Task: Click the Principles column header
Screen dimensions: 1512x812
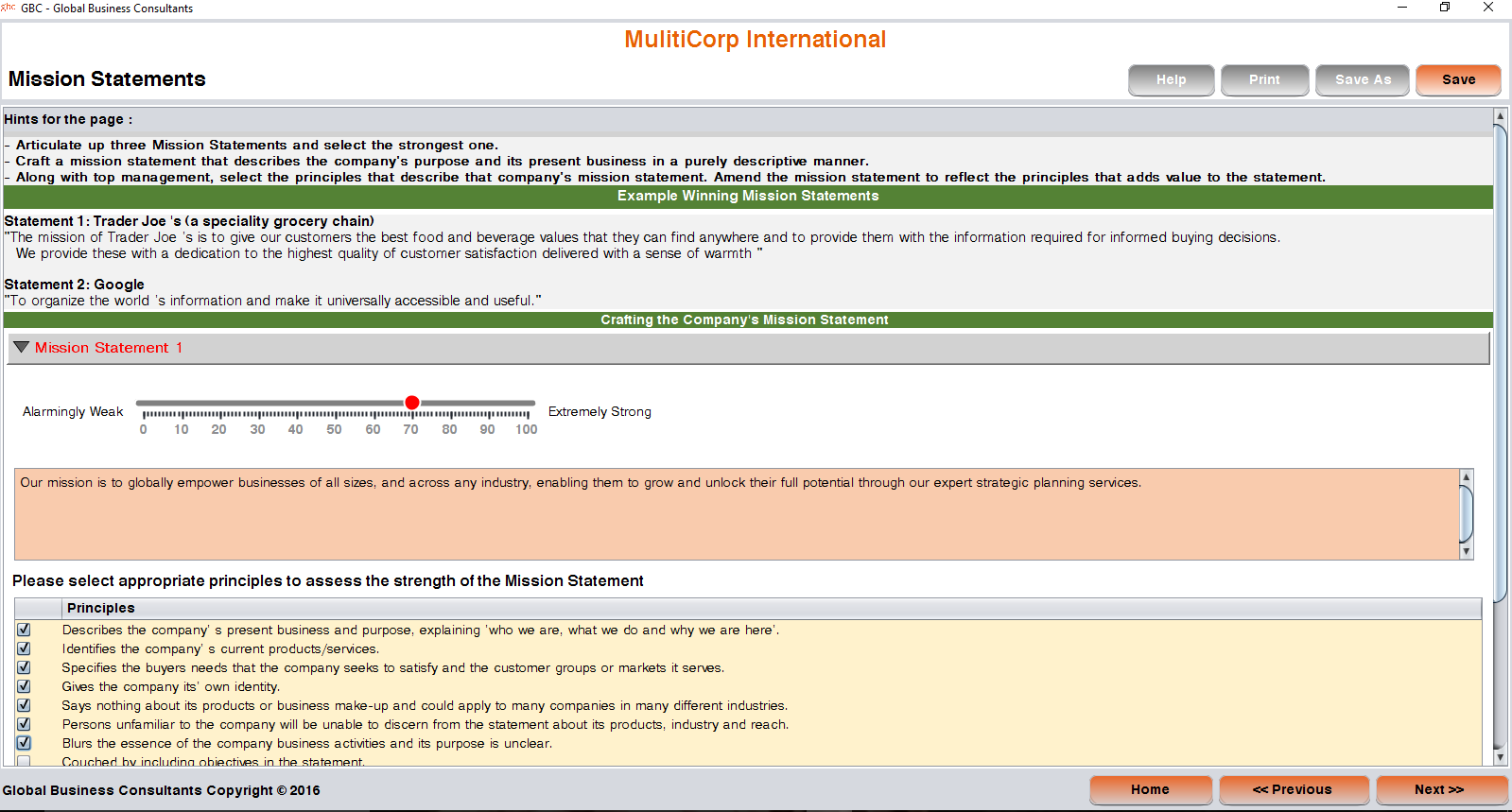Action: click(x=772, y=608)
